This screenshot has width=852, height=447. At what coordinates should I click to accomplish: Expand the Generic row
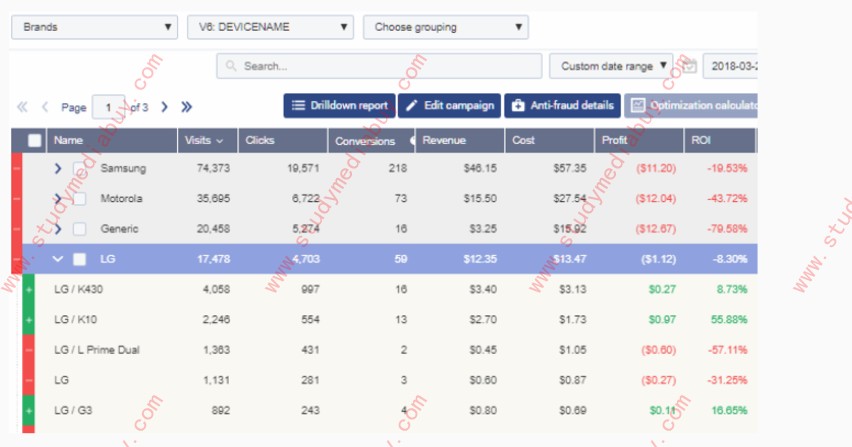58,229
